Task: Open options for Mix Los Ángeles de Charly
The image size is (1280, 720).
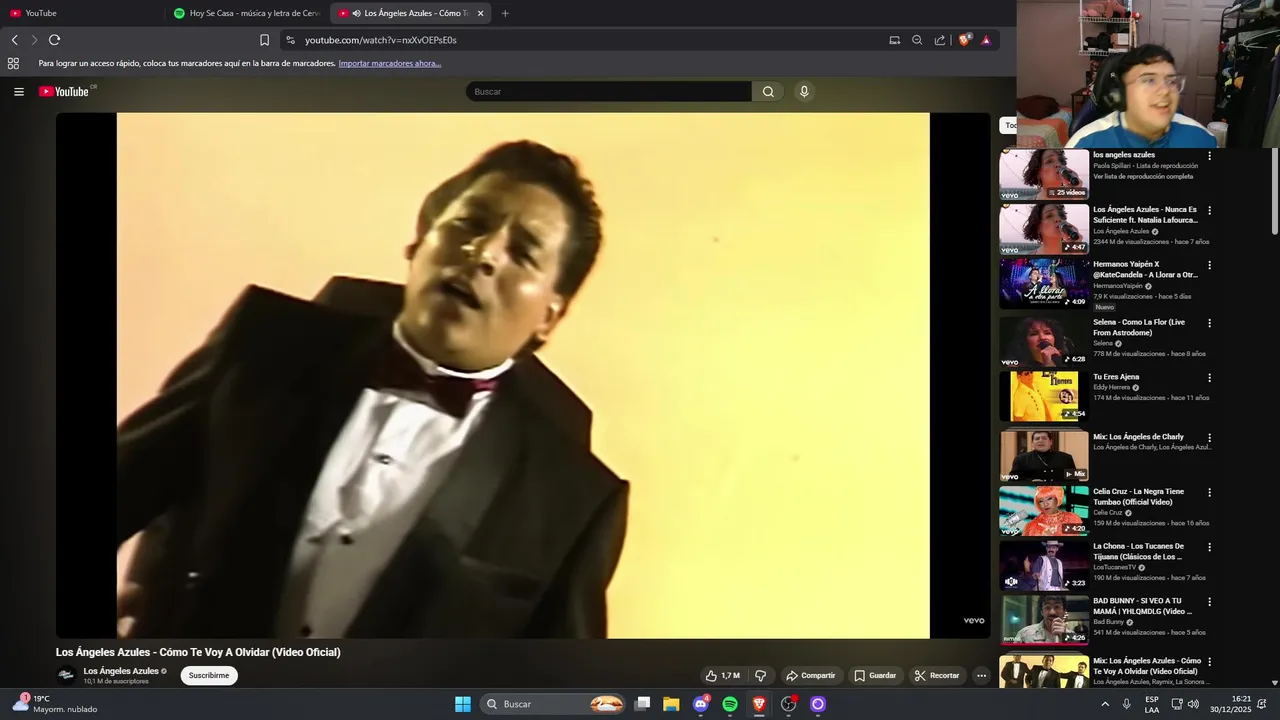Action: (x=1209, y=438)
